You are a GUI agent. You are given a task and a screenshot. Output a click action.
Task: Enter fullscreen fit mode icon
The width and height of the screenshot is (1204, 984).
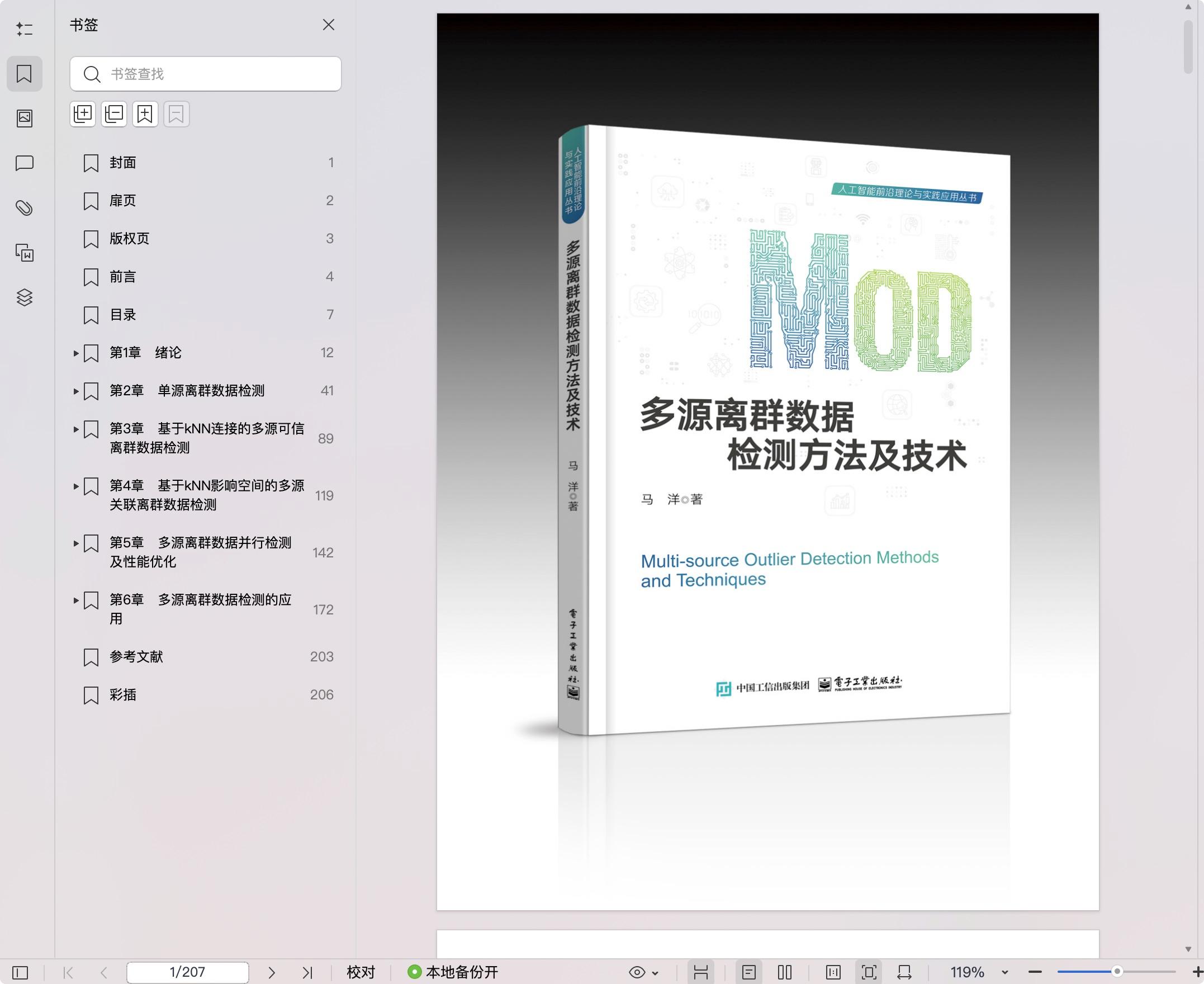(869, 973)
